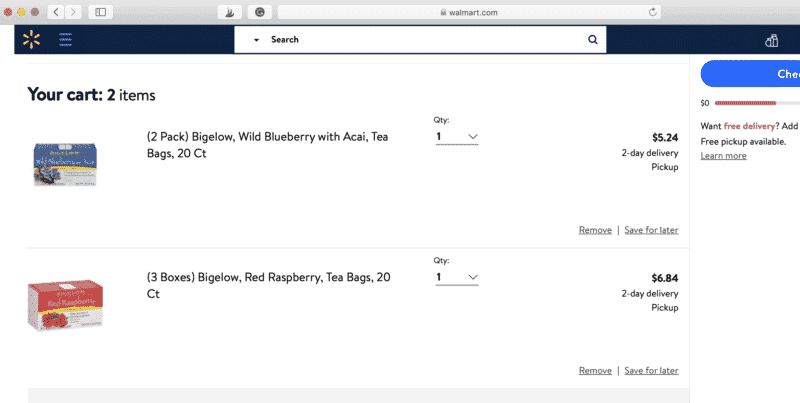Click the blue Checkout button

(750, 73)
